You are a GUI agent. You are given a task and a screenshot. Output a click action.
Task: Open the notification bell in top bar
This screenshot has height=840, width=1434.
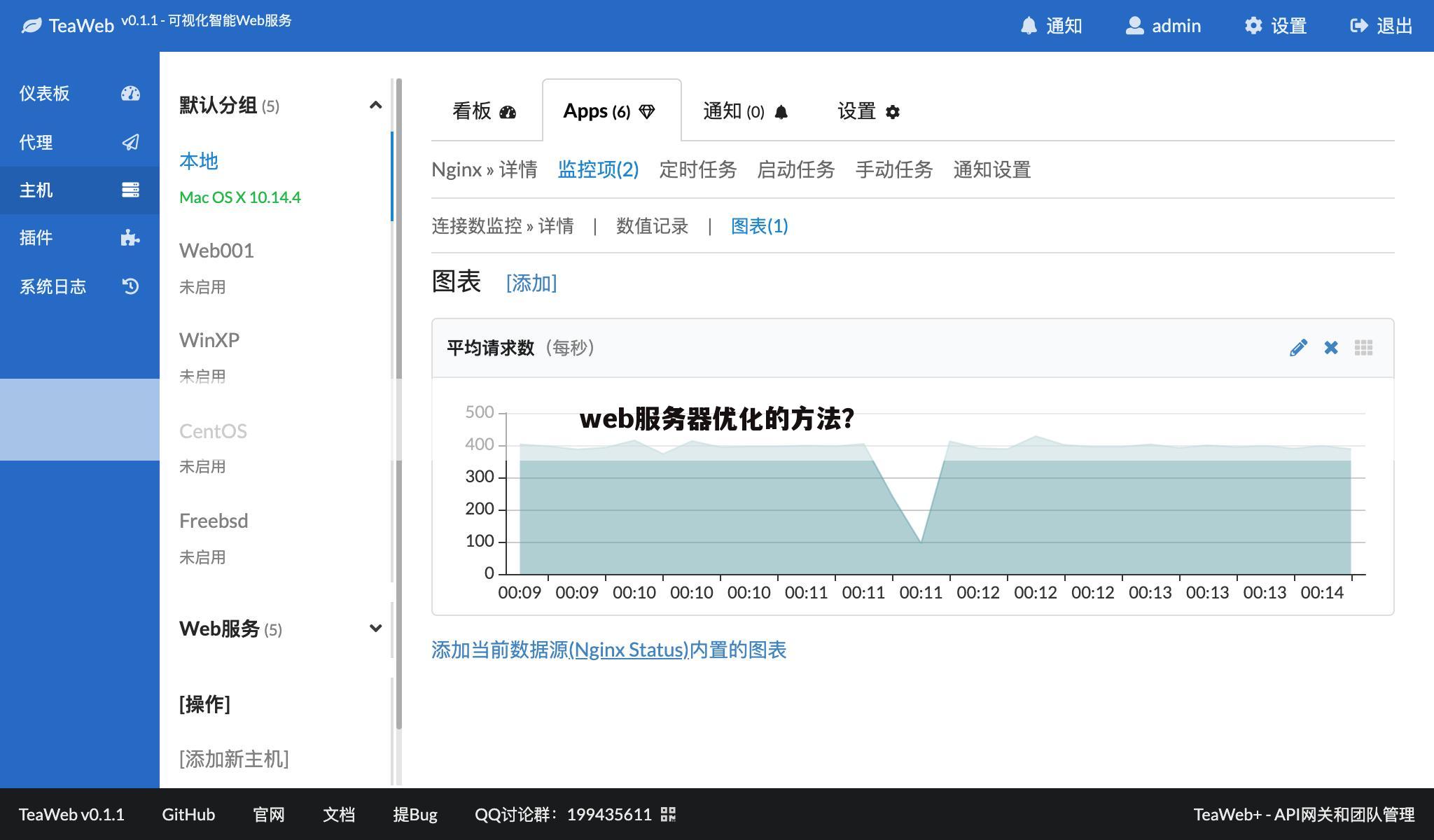point(1029,25)
